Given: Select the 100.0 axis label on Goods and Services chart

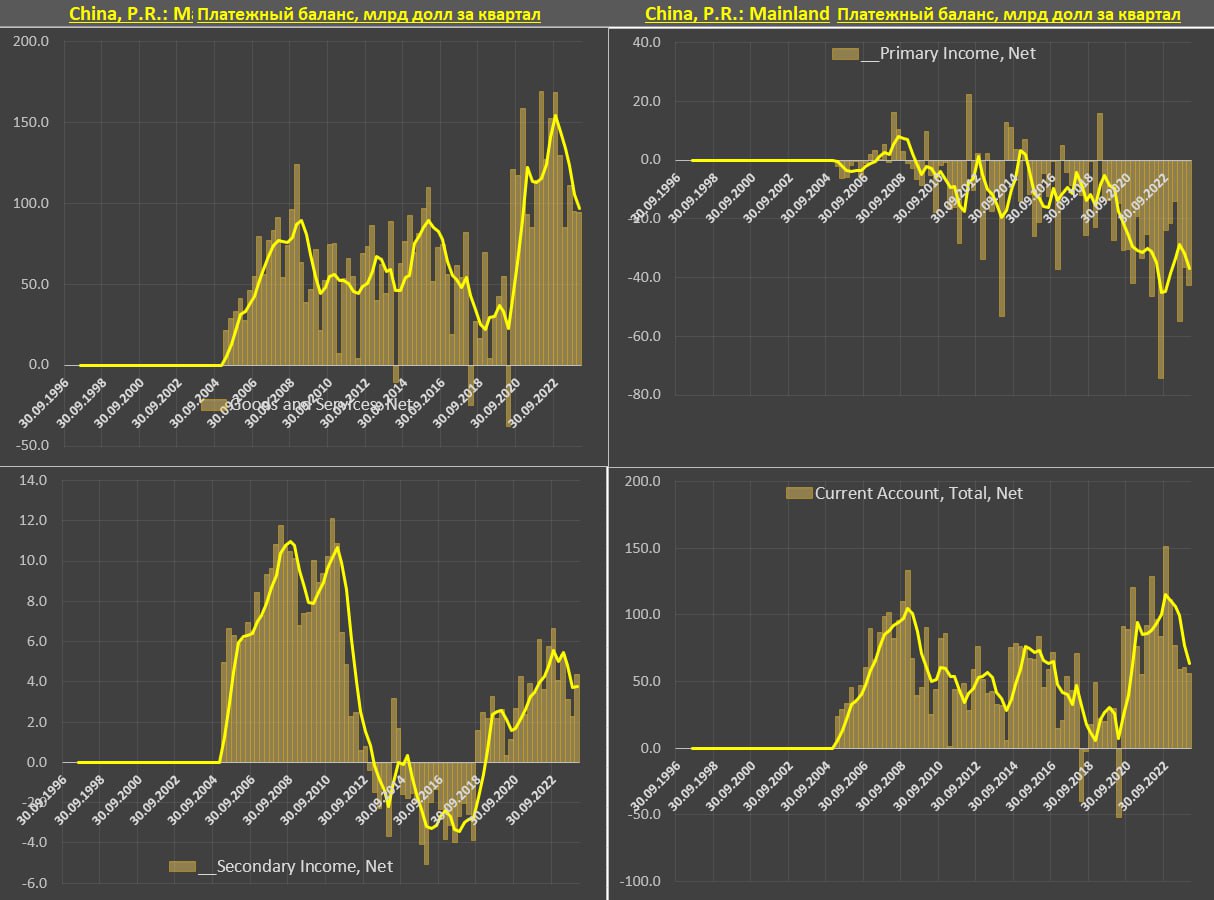Looking at the screenshot, I should tap(30, 203).
